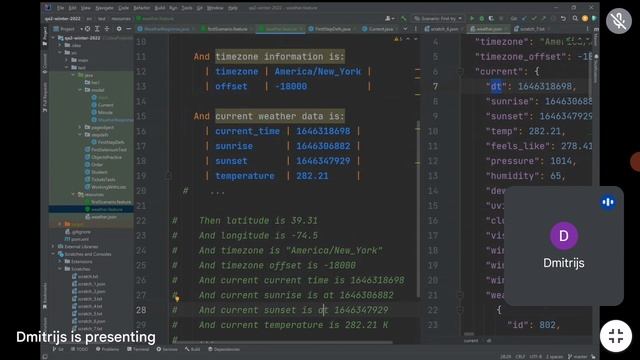This screenshot has width=640, height=360.
Task: Run the Scenario configuration with green play
Action: pyautogui.click(x=472, y=18)
